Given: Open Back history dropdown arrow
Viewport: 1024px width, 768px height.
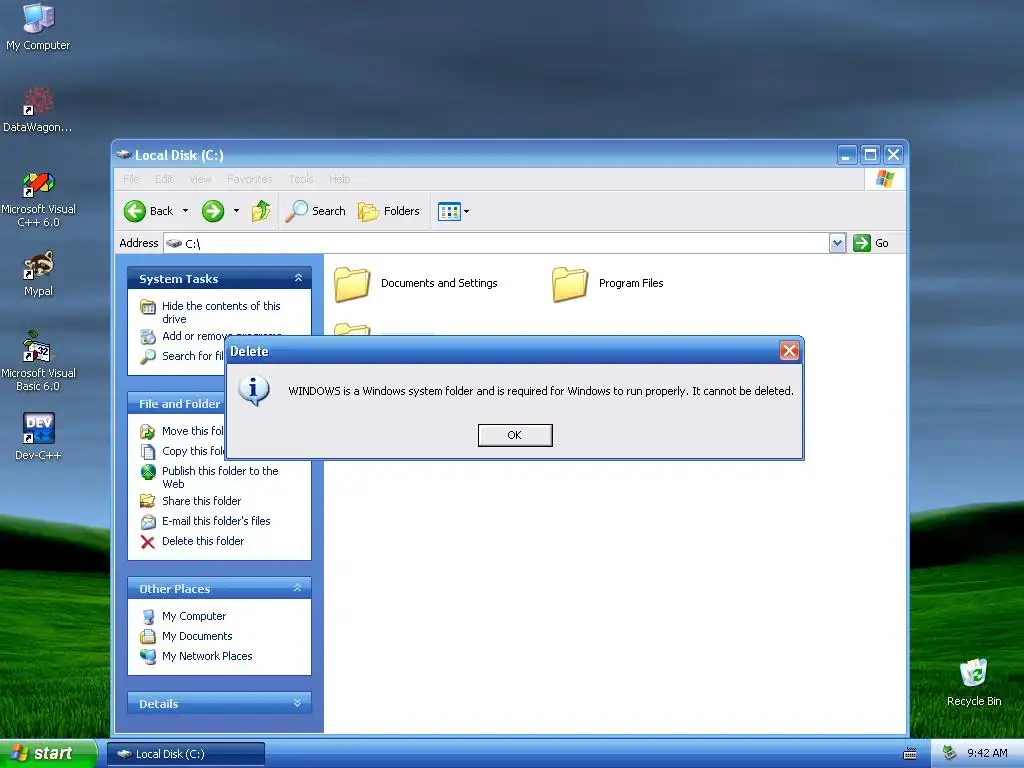Looking at the screenshot, I should coord(185,211).
